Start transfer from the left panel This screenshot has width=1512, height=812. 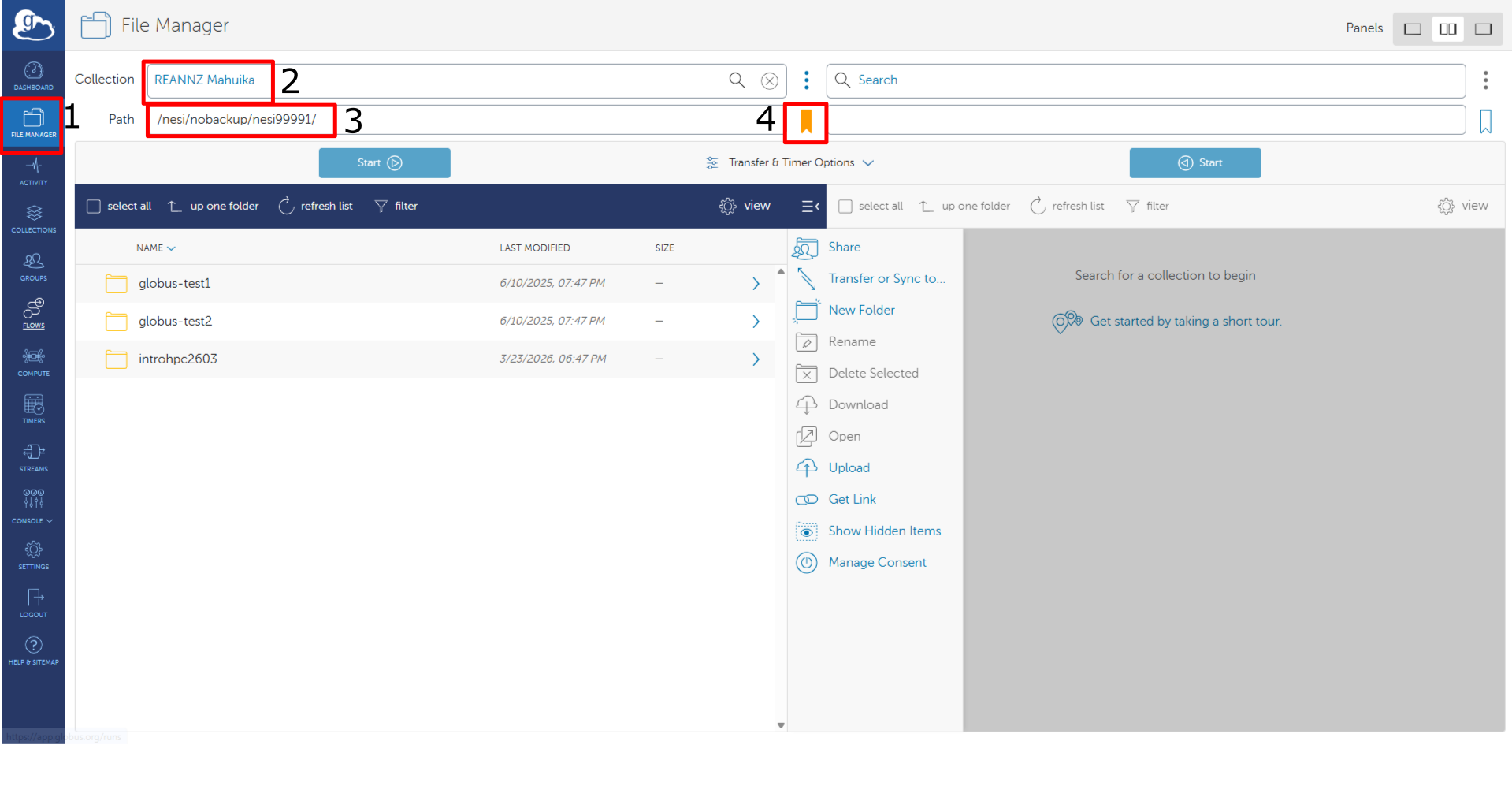(385, 163)
